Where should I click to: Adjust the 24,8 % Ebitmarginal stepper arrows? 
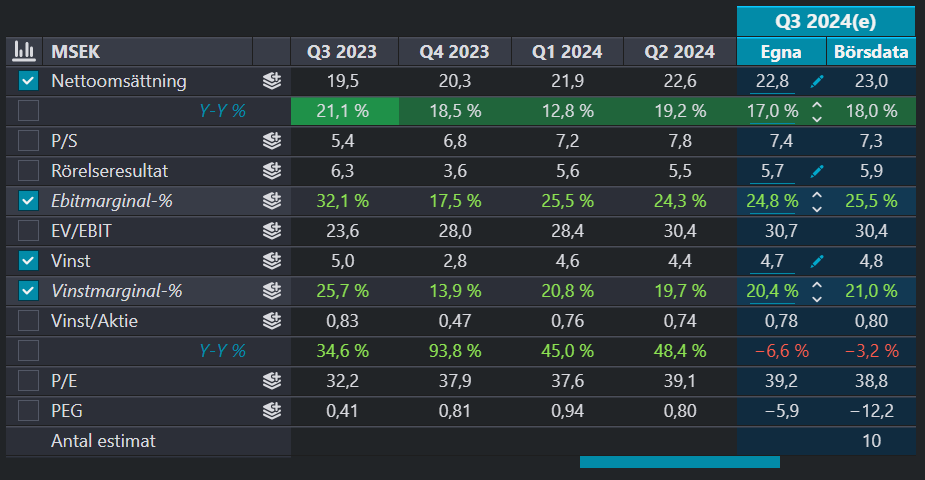coord(817,201)
